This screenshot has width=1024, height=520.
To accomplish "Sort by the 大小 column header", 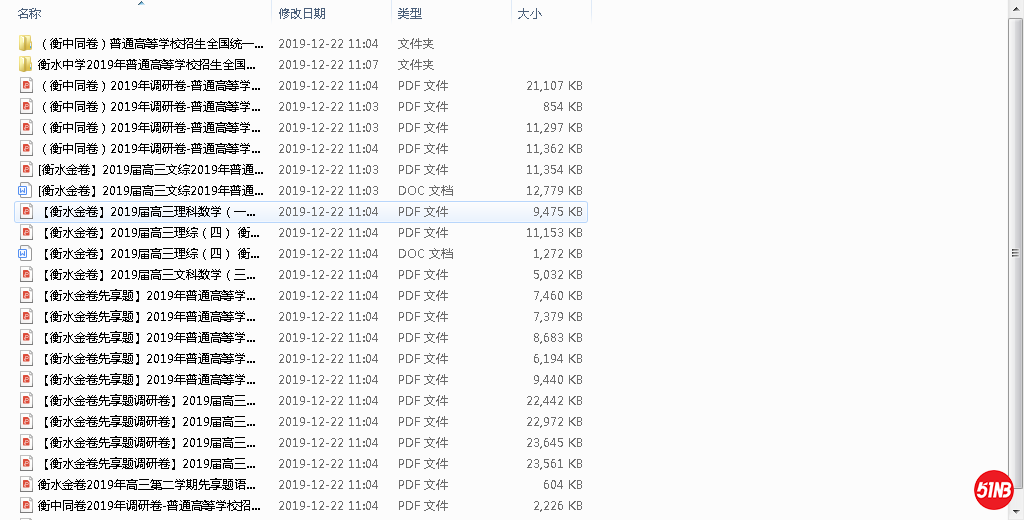I will [x=530, y=14].
